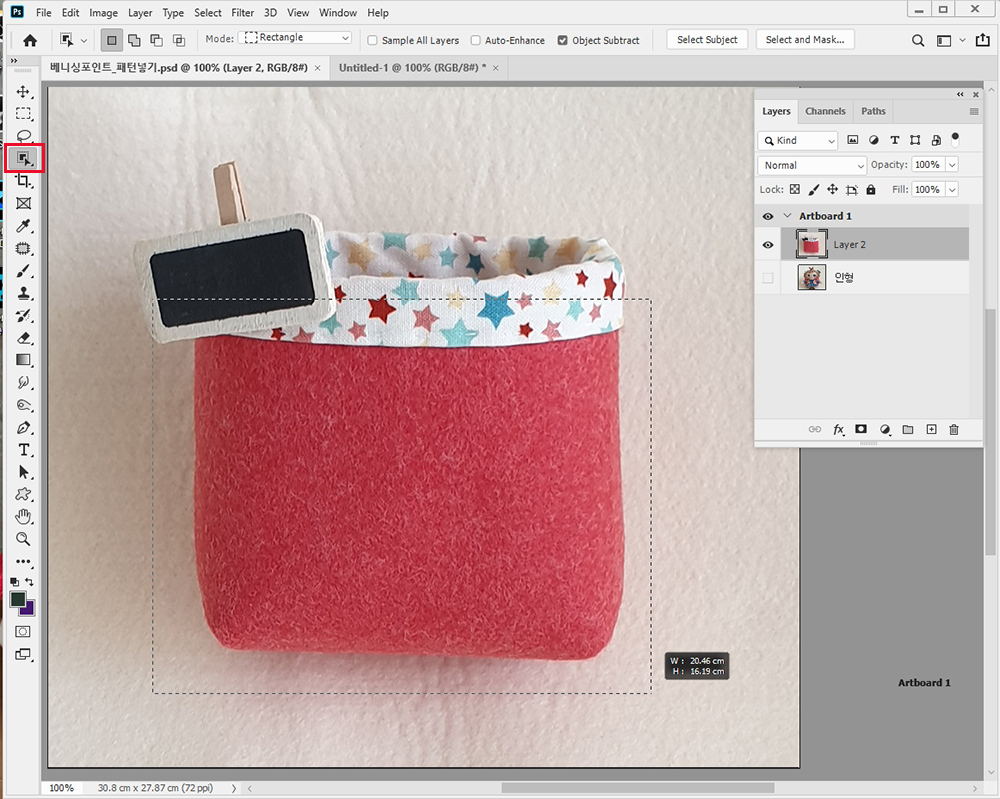Switch to the Channels tab
Image resolution: width=1000 pixels, height=799 pixels.
(x=825, y=111)
